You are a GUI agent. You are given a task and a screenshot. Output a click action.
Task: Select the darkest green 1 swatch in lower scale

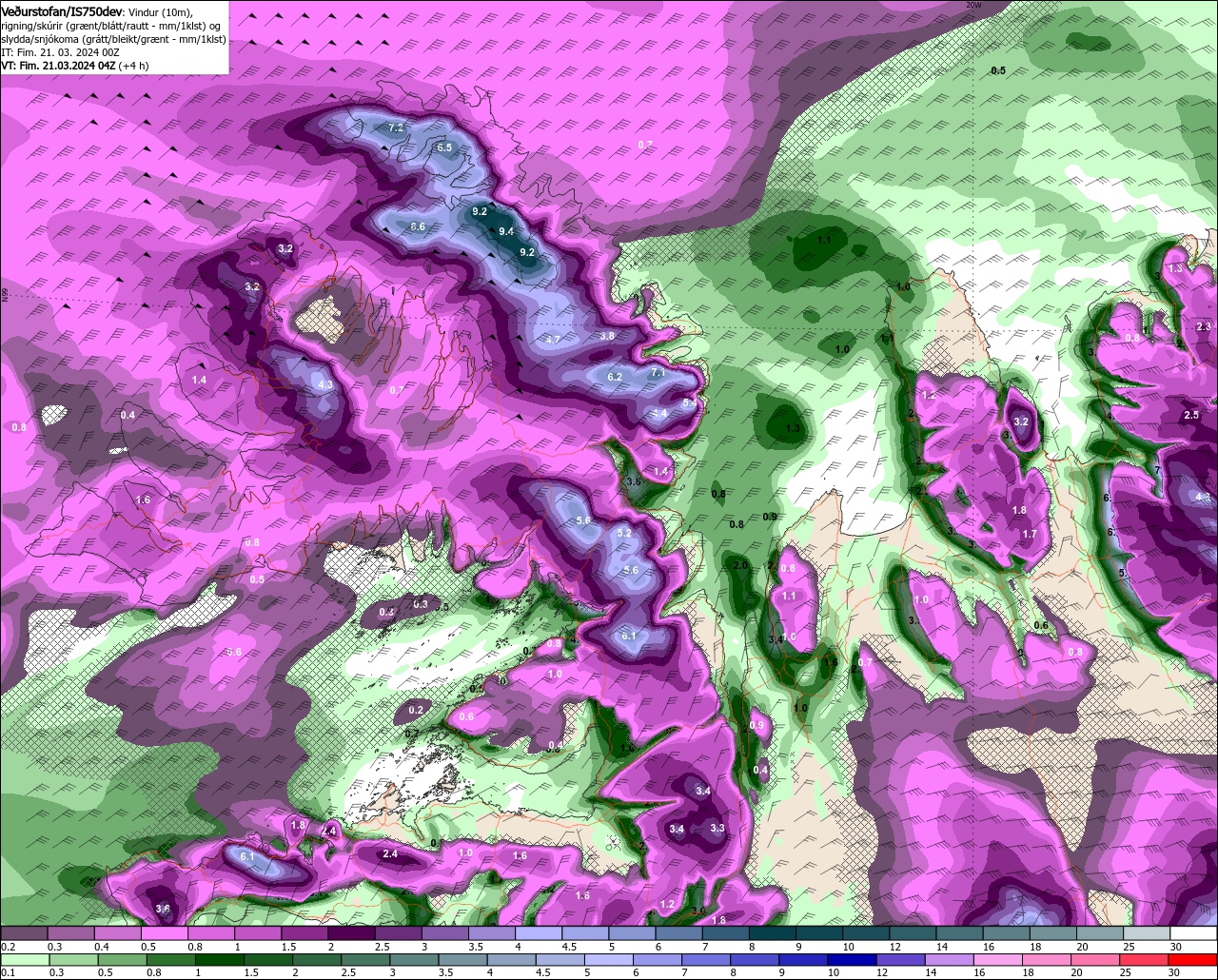[x=220, y=960]
